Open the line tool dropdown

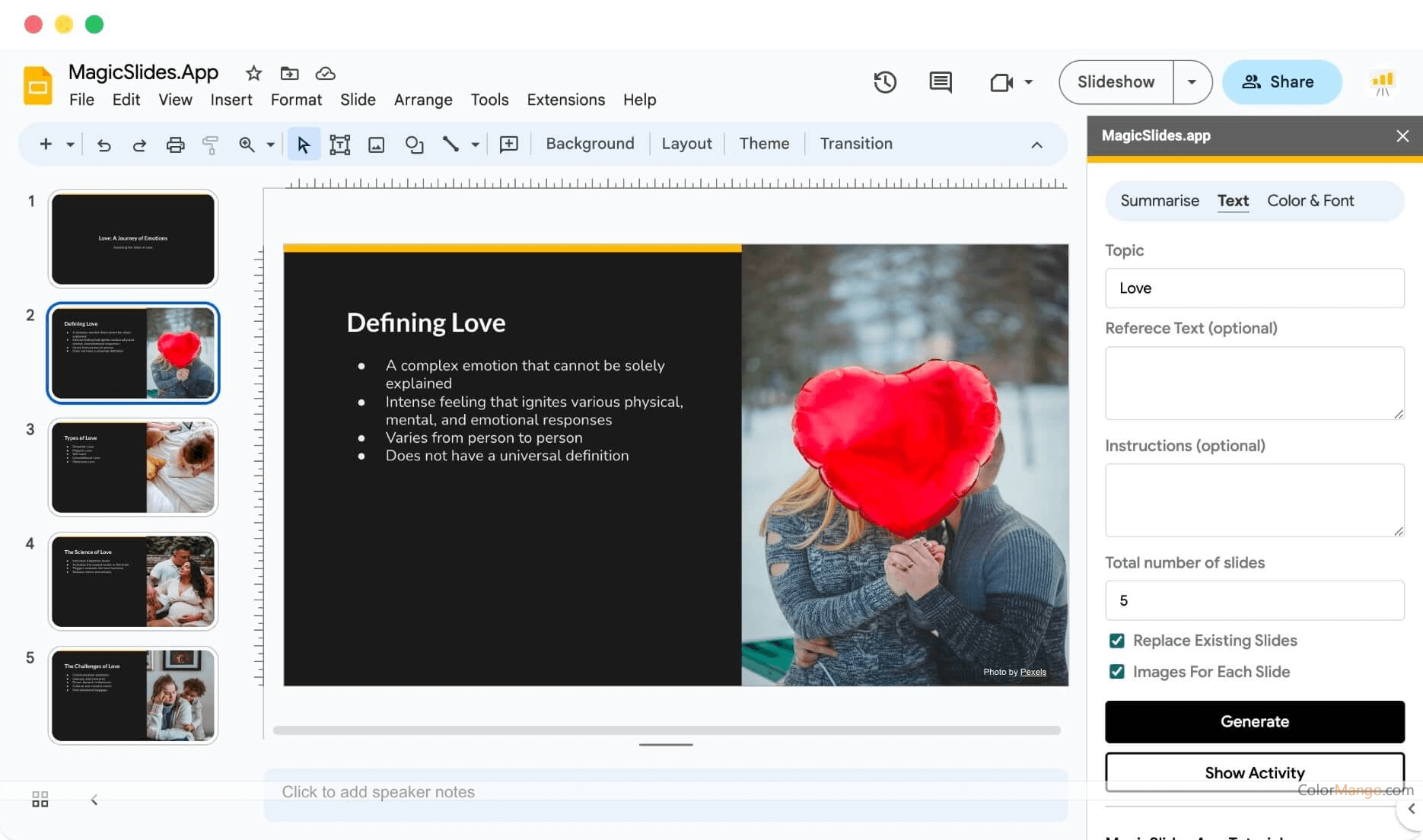475,144
